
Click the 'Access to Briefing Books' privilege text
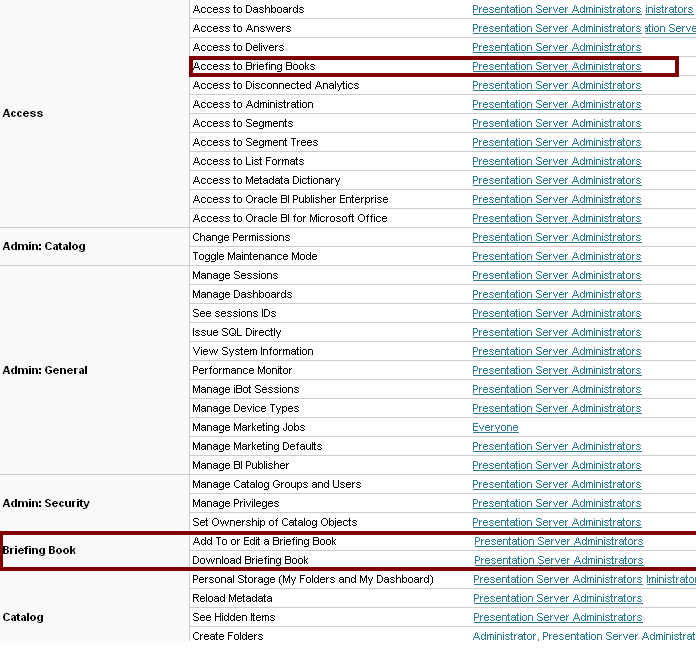[254, 67]
